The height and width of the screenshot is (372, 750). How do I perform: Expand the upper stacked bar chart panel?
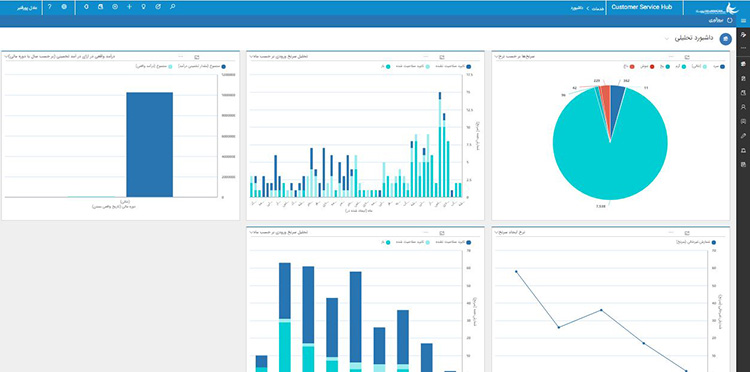pyautogui.click(x=441, y=57)
